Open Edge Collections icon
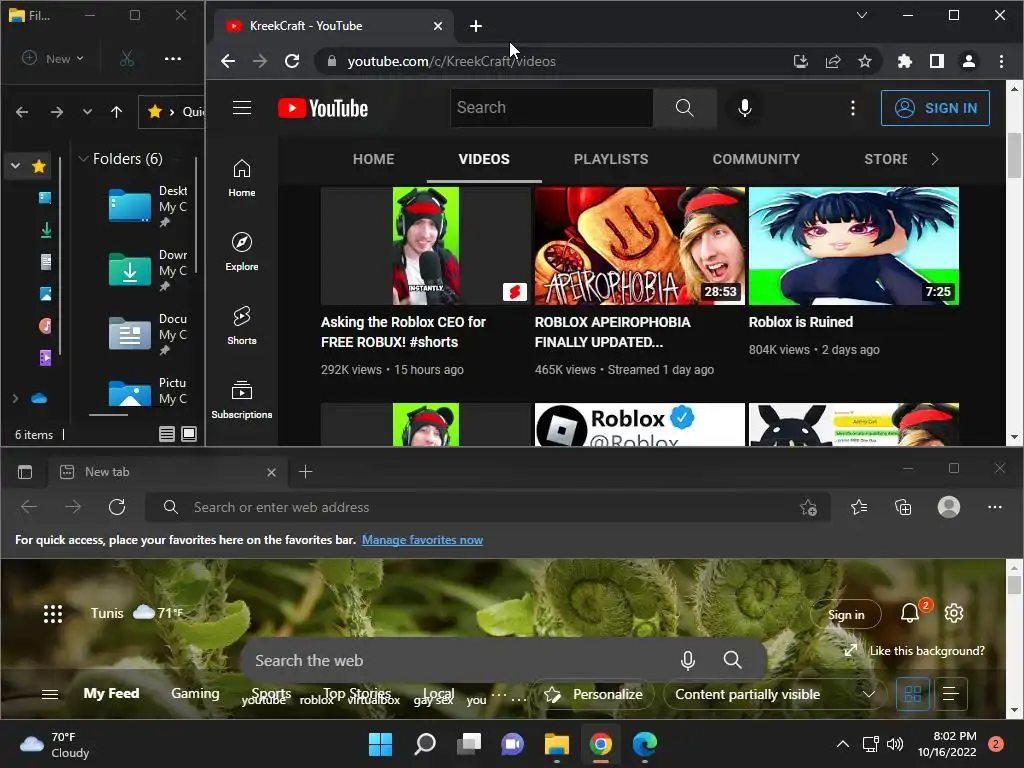Image resolution: width=1024 pixels, height=768 pixels. coord(903,507)
